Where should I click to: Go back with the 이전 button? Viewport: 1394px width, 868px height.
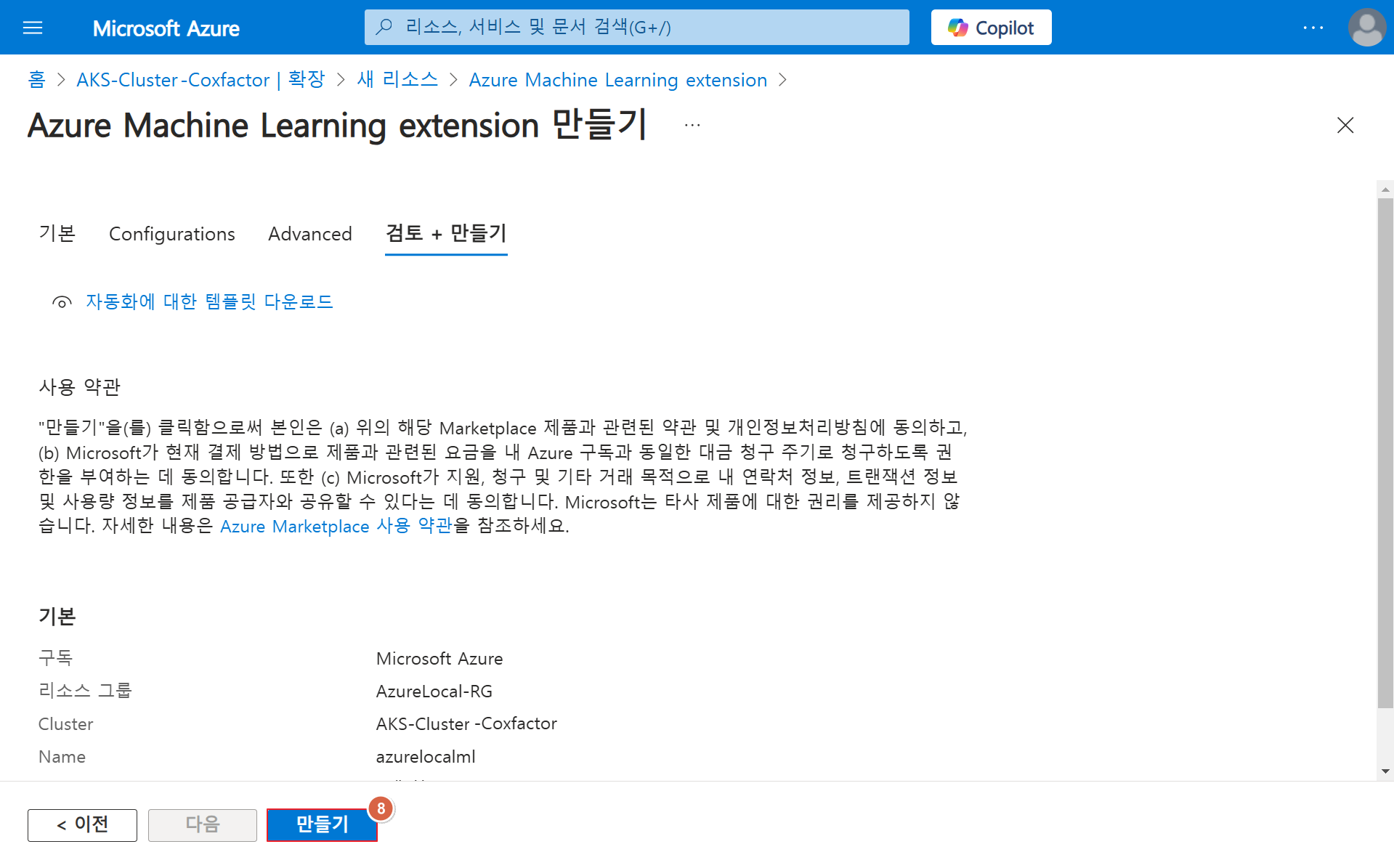click(82, 825)
